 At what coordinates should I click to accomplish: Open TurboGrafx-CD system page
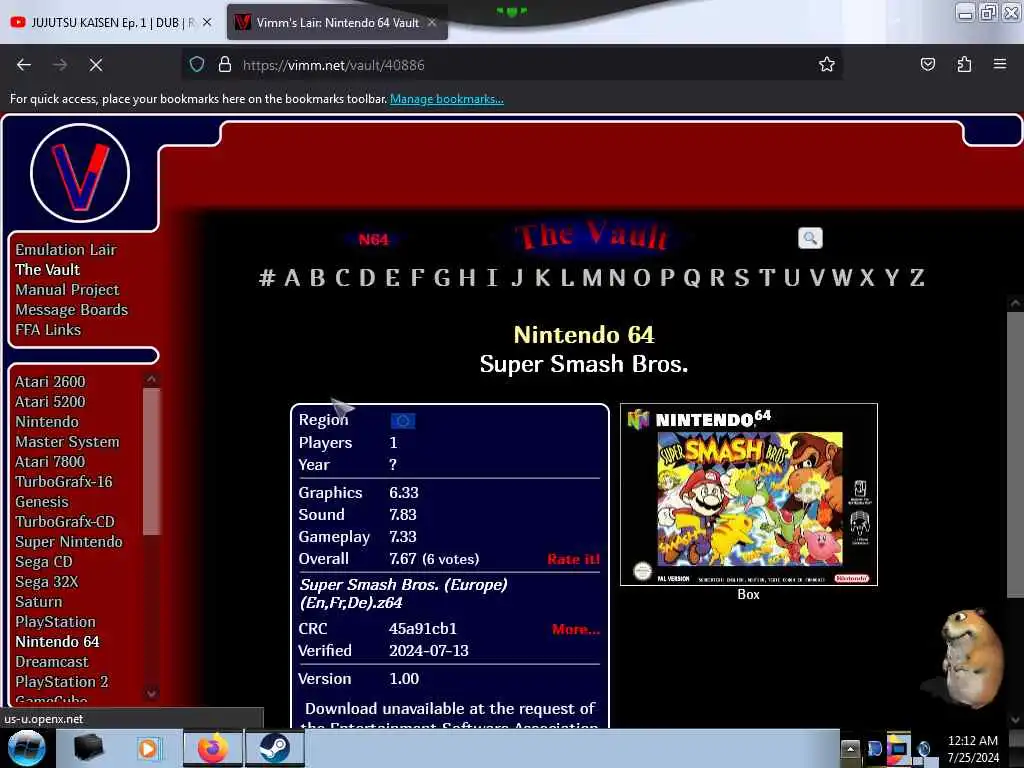(x=65, y=522)
